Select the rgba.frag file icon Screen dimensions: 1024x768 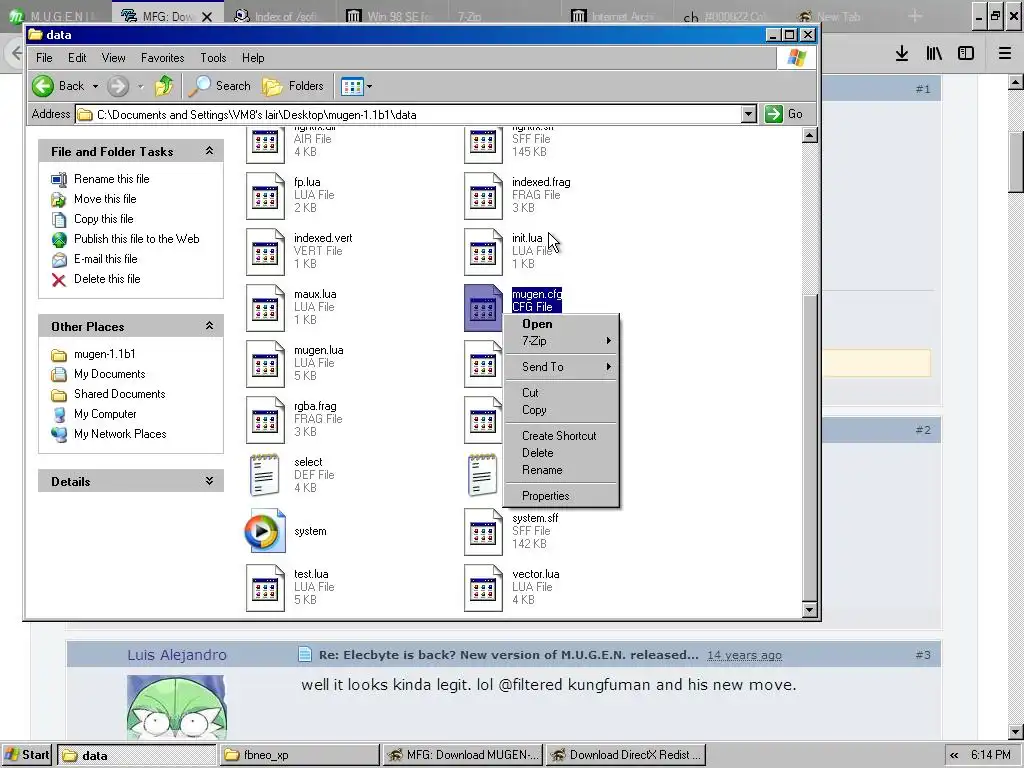(x=265, y=420)
